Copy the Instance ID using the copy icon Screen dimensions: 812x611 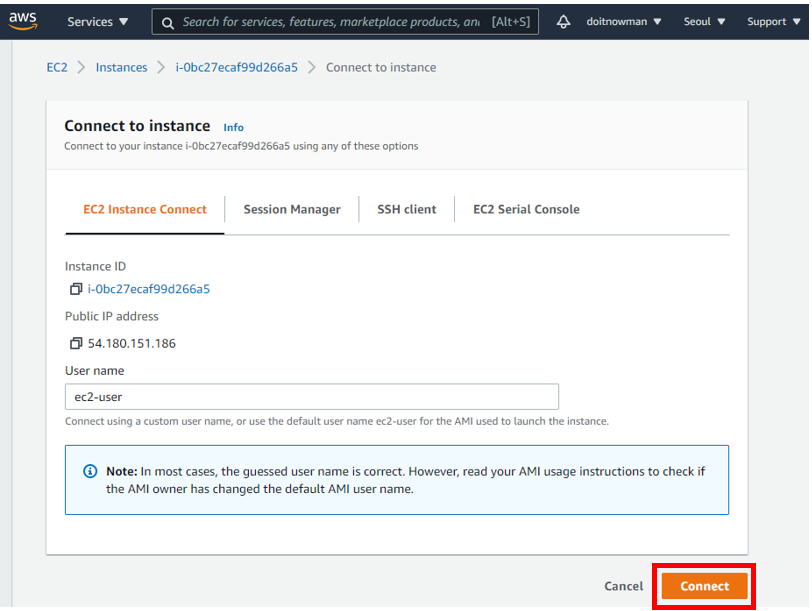[x=76, y=289]
